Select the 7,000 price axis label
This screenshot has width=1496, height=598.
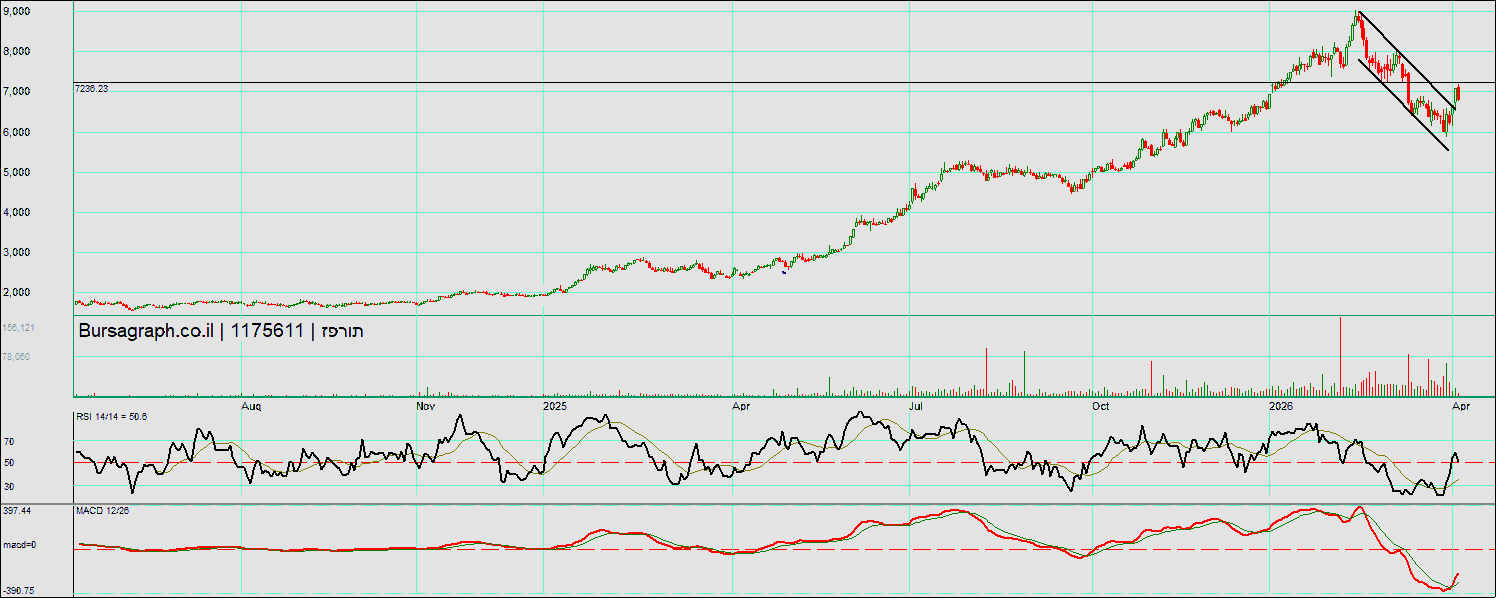(x=17, y=91)
